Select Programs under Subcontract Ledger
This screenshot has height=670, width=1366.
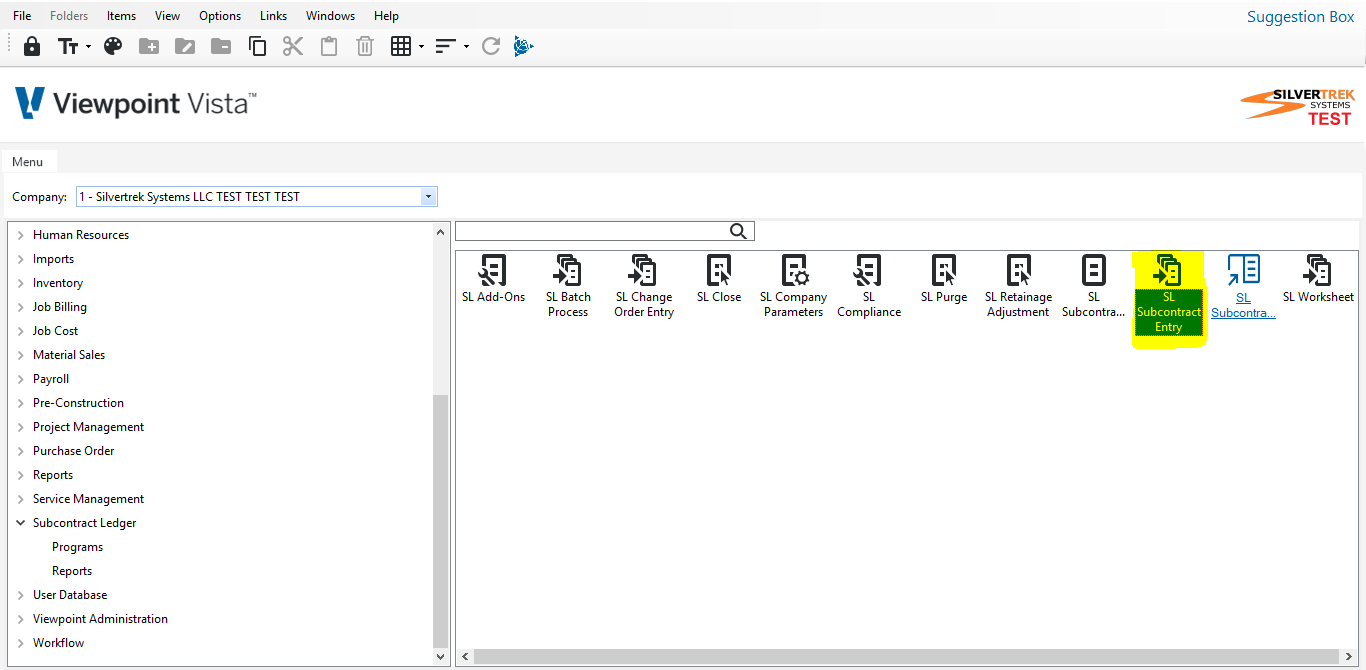point(77,547)
